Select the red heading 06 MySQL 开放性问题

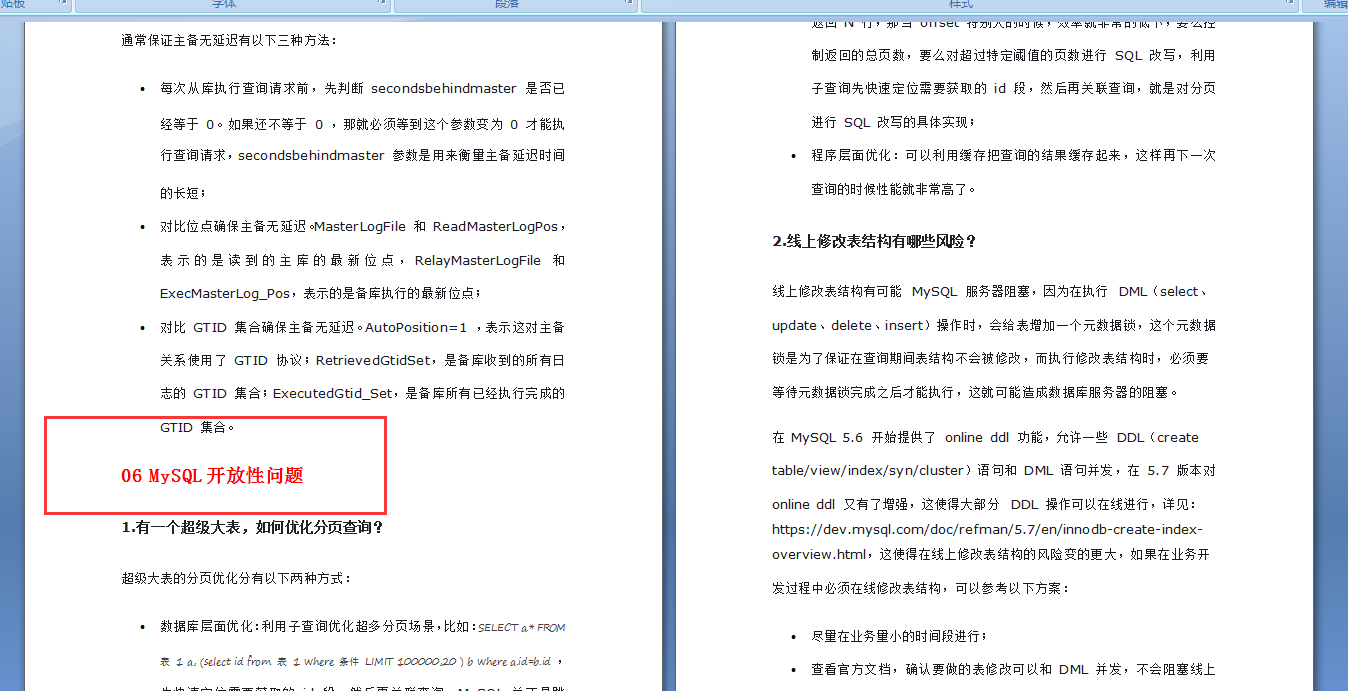213,473
